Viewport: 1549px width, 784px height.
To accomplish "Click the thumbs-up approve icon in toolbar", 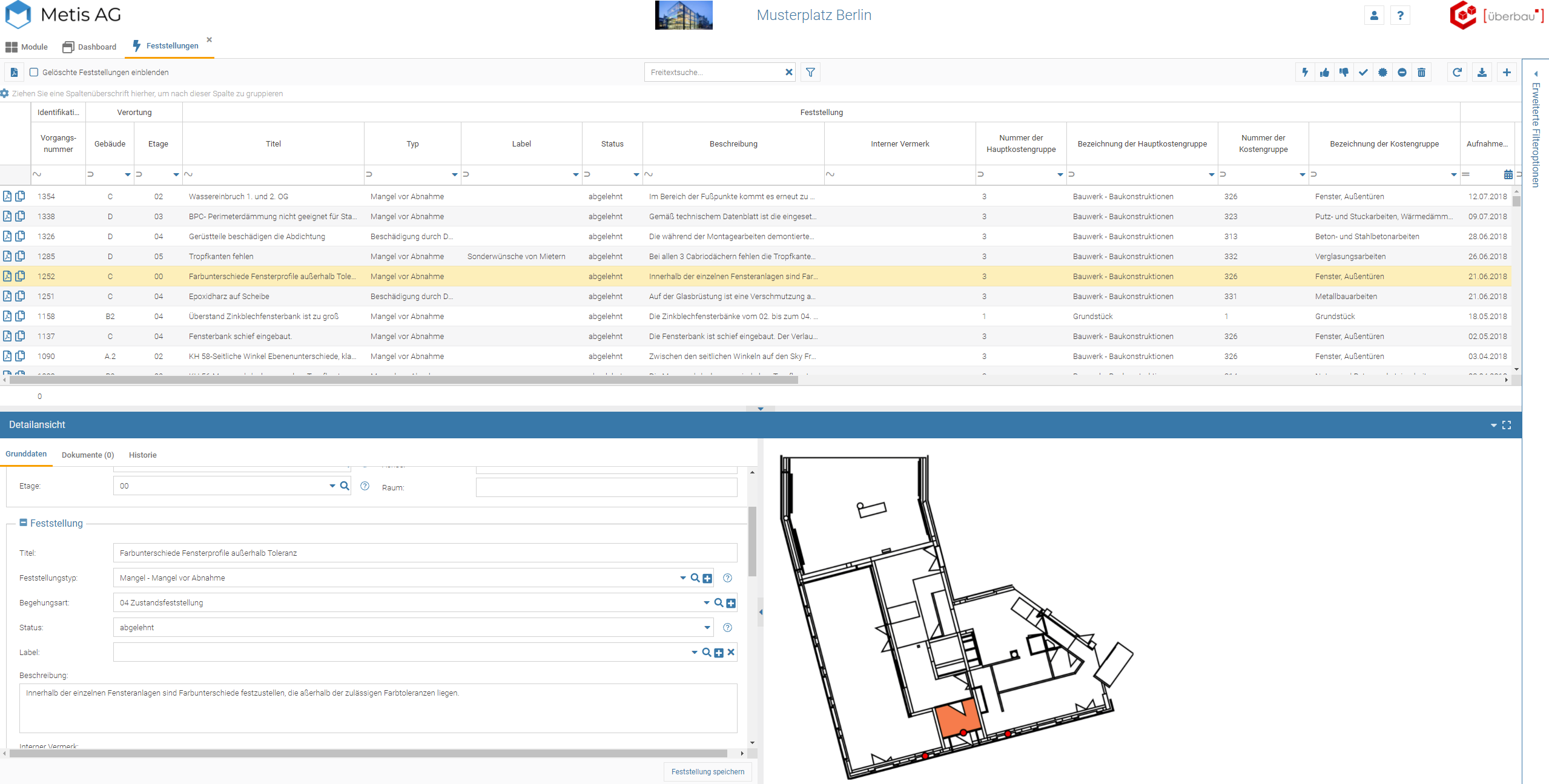I will point(1324,73).
